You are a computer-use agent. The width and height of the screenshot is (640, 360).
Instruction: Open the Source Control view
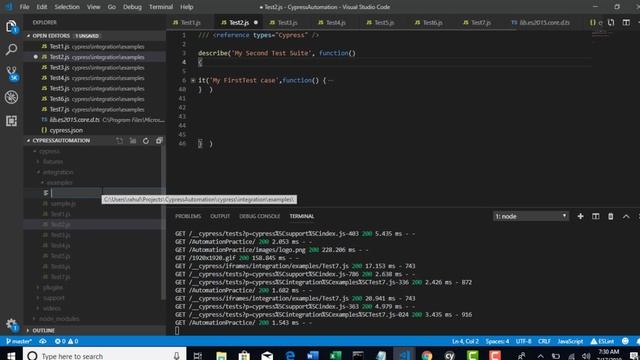coord(11,73)
